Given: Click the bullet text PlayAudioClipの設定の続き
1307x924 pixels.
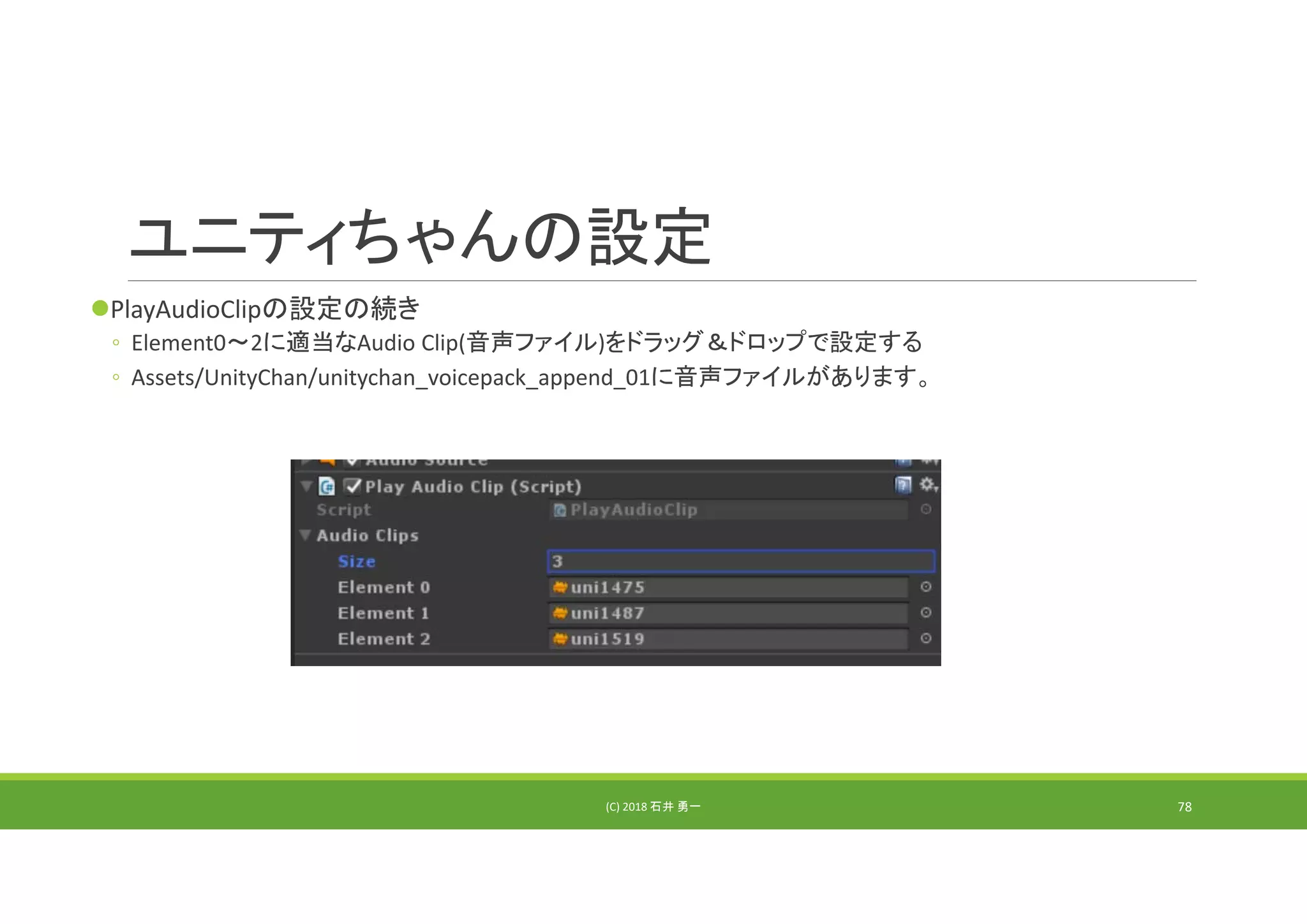Looking at the screenshot, I should coord(265,309).
